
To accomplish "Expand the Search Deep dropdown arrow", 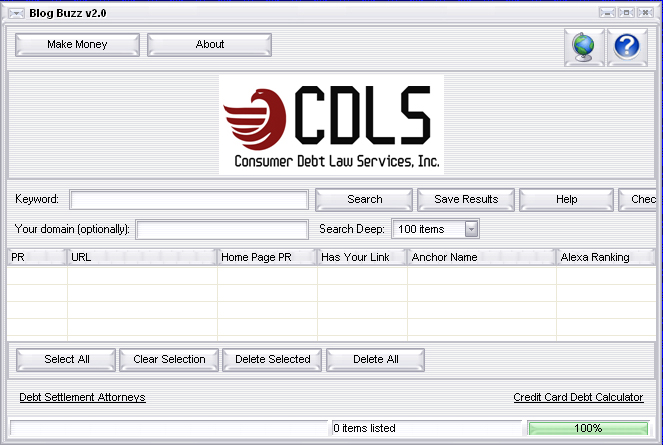I will point(471,229).
